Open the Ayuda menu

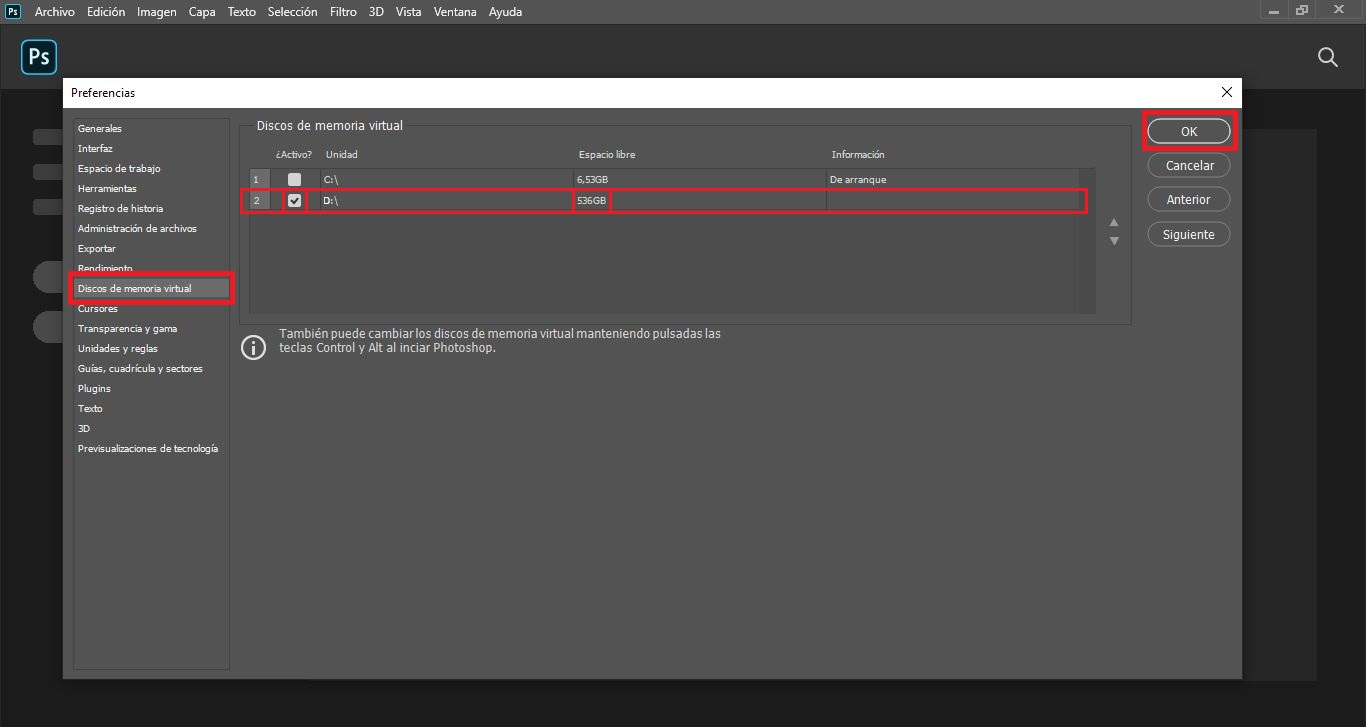[x=505, y=12]
